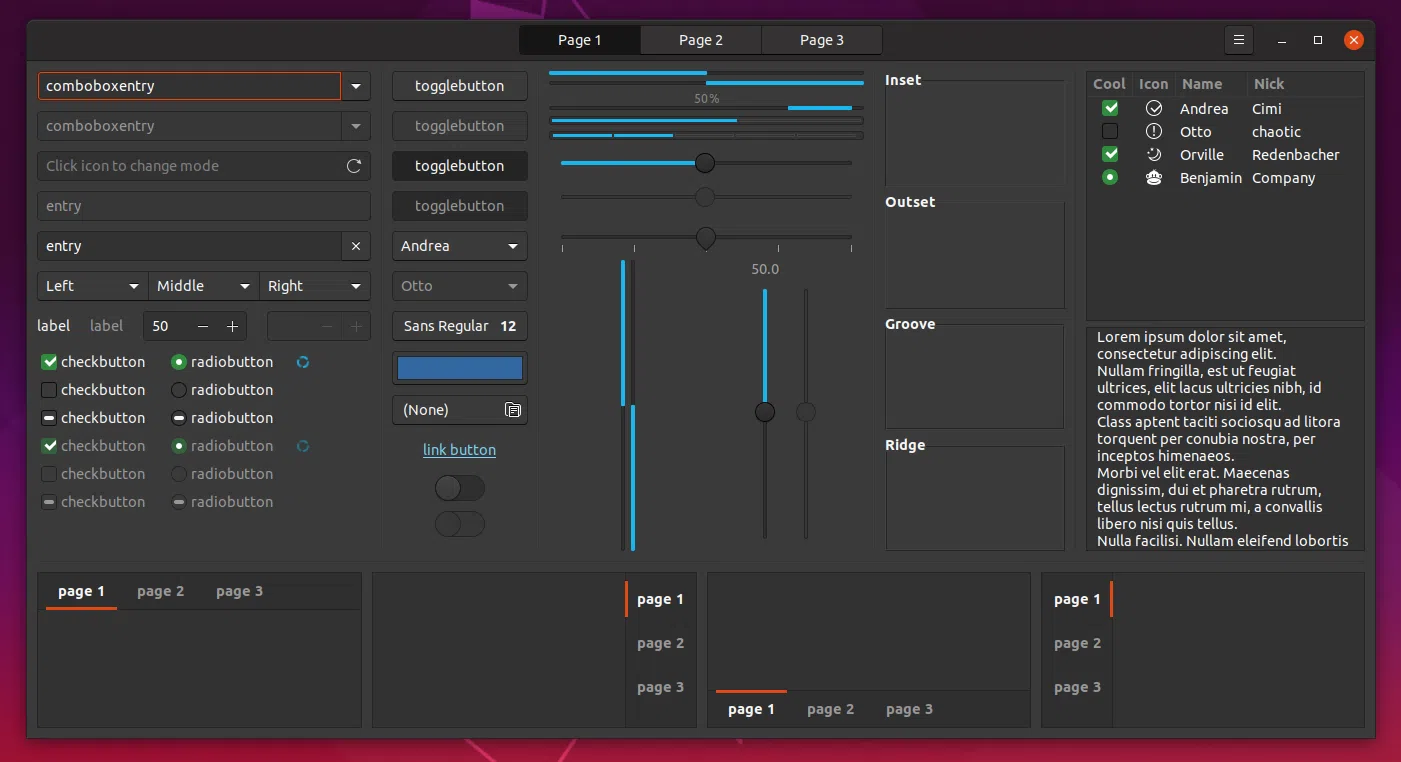Select page 2 tab in top-tabs notebook
Image resolution: width=1401 pixels, height=762 pixels.
click(161, 591)
